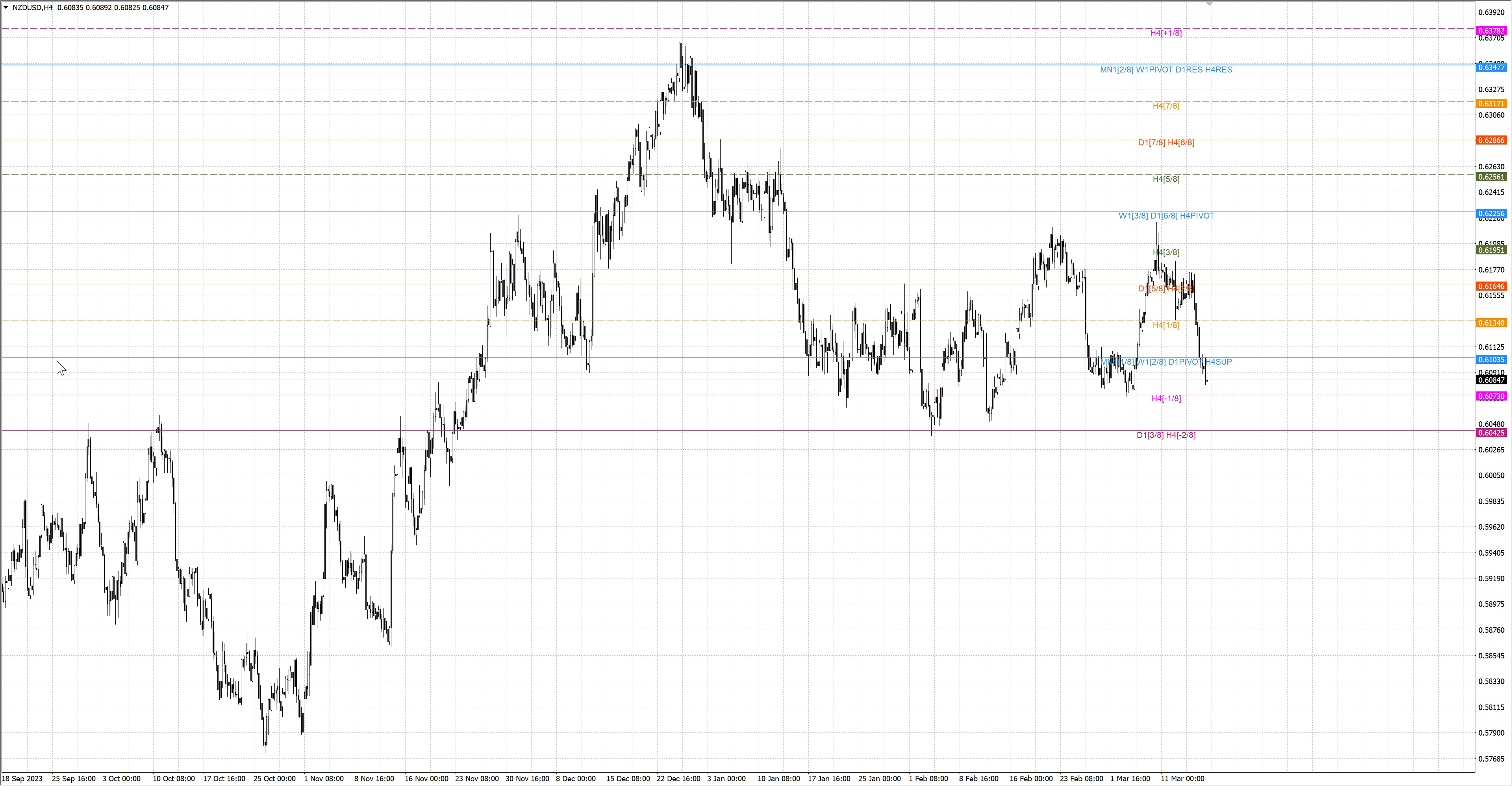
Task: Click the D1[3/8] H4[-2/8] level label
Action: point(1165,435)
